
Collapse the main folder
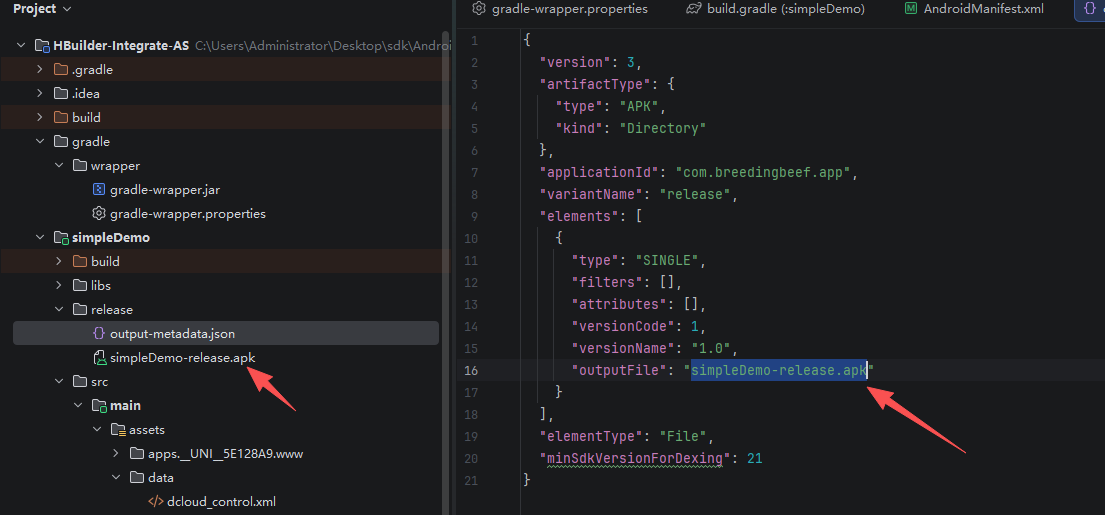click(x=78, y=406)
